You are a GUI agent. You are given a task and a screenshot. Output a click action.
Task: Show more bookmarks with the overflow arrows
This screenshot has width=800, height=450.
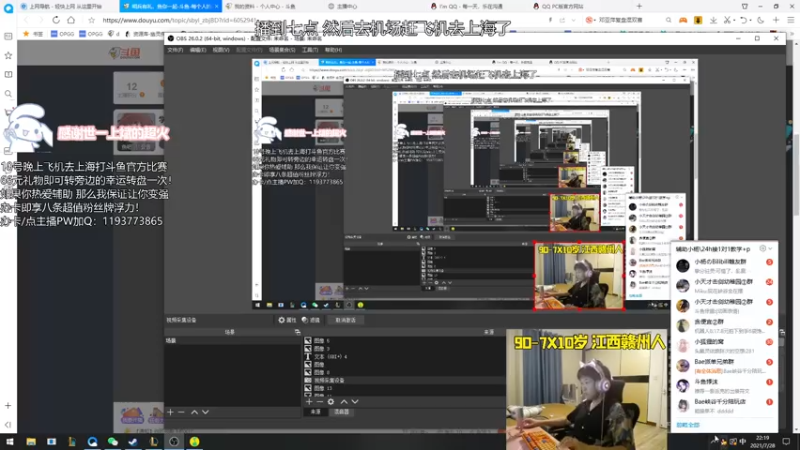click(793, 34)
